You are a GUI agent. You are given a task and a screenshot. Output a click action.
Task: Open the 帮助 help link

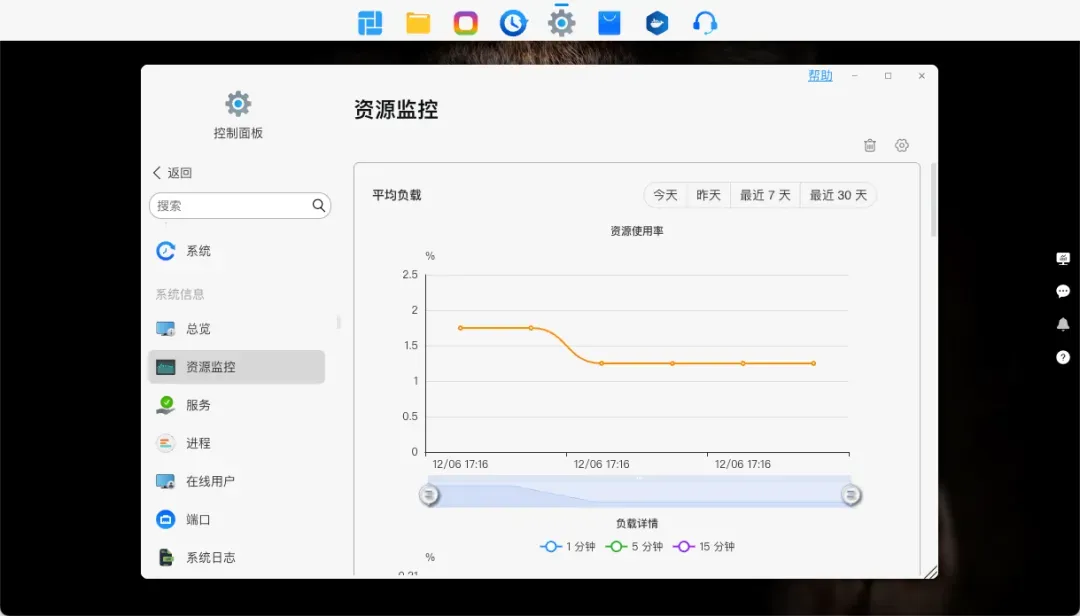(820, 76)
